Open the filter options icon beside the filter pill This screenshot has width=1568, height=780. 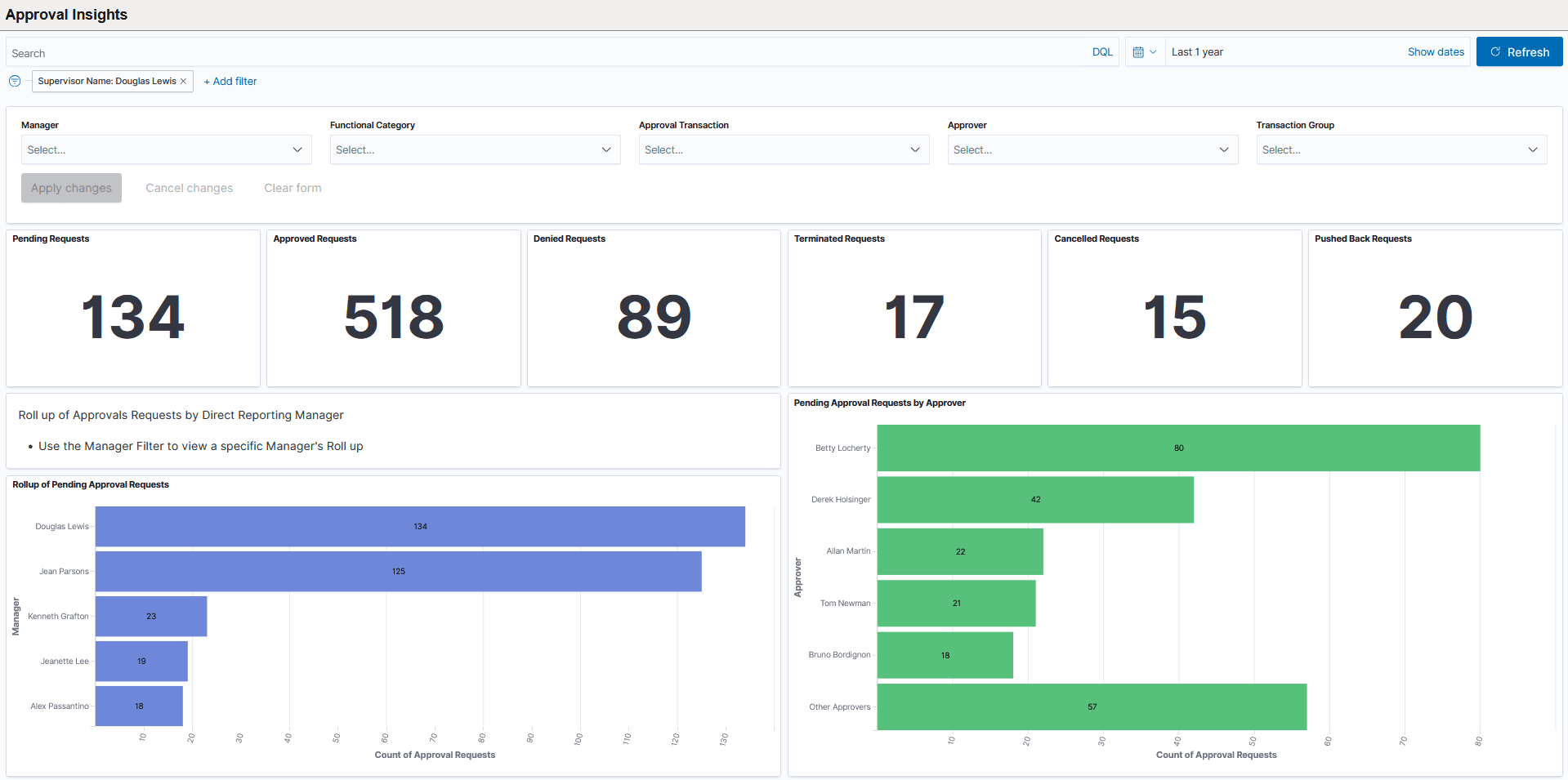pos(15,81)
